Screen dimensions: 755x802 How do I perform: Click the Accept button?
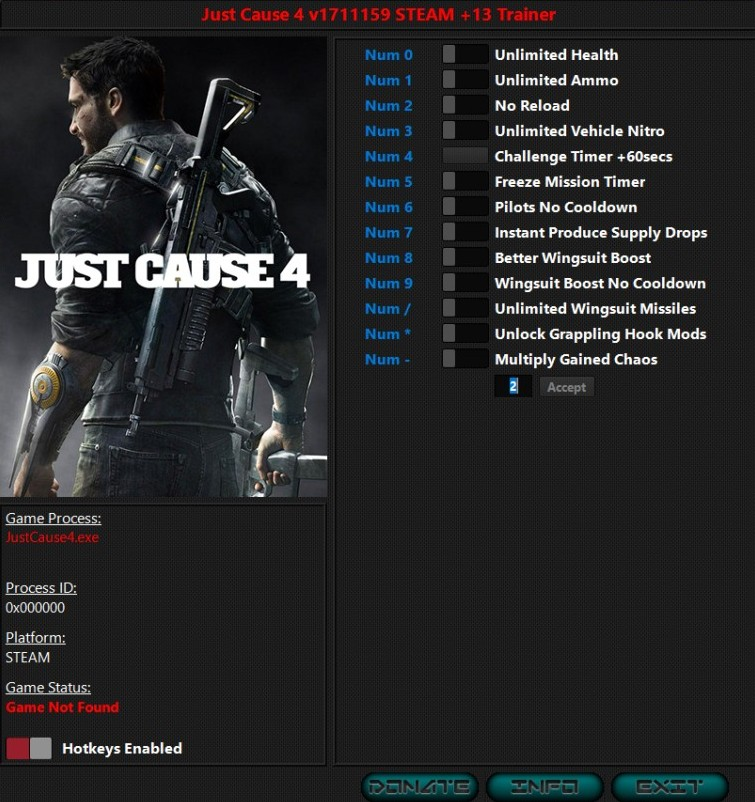pos(567,387)
